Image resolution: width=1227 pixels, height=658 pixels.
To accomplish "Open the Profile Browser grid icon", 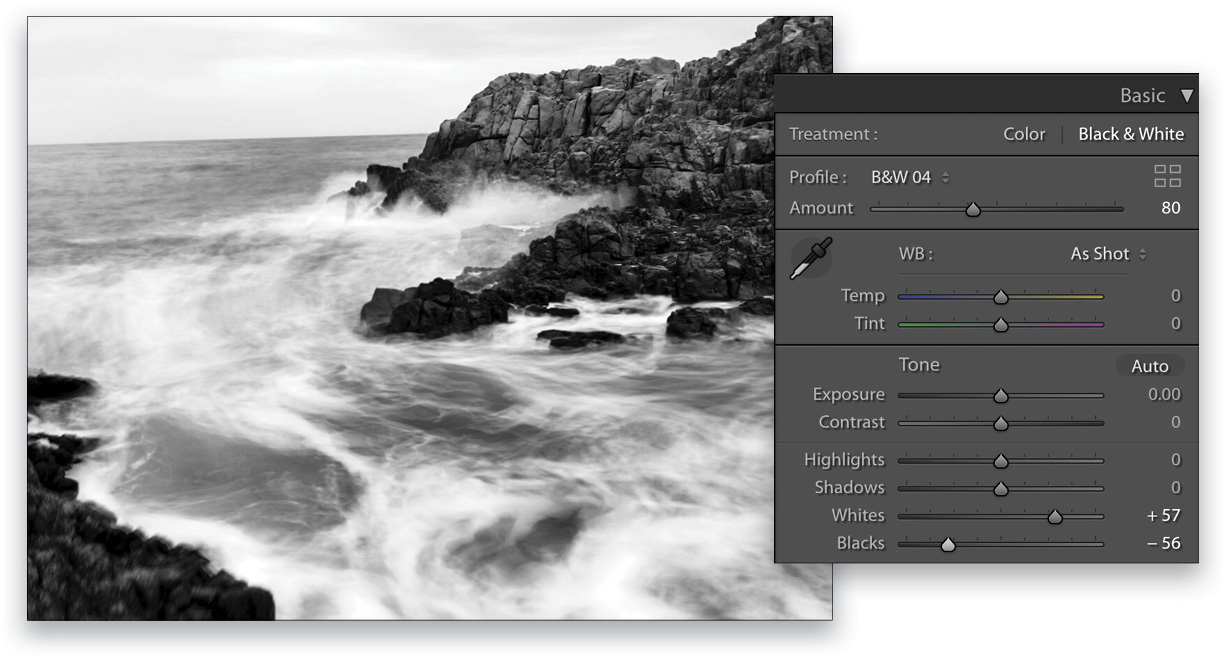I will click(1167, 176).
